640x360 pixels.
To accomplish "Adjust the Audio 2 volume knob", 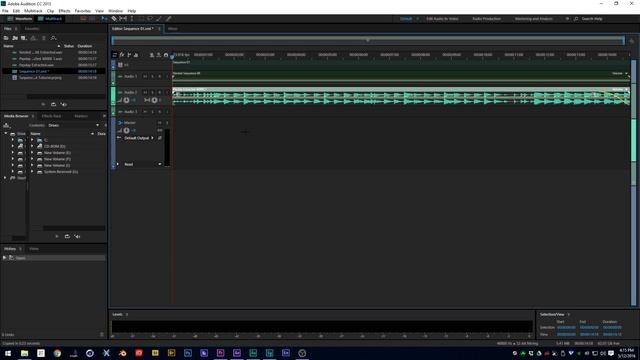I will click(127, 100).
